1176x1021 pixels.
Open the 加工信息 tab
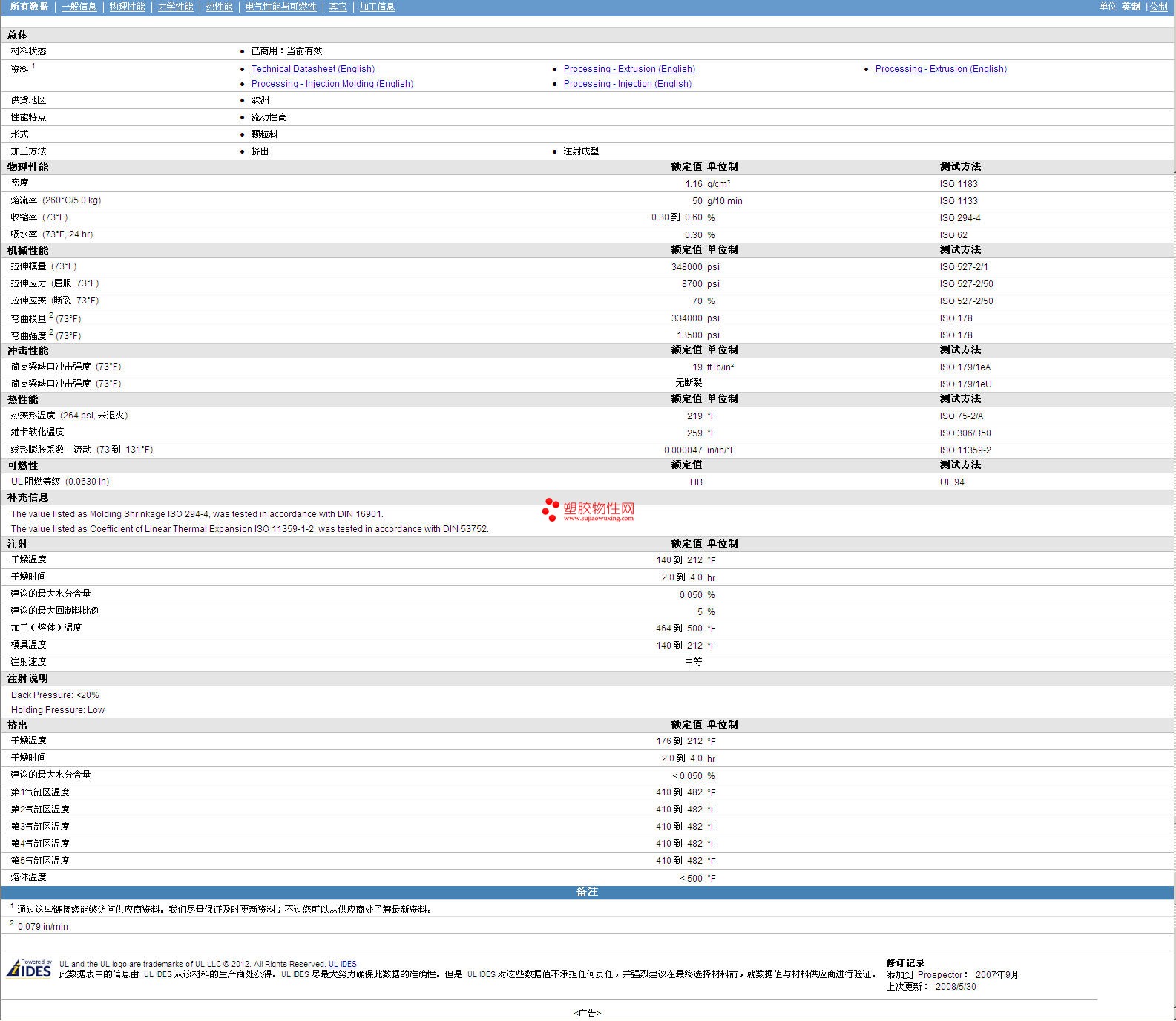pos(377,7)
